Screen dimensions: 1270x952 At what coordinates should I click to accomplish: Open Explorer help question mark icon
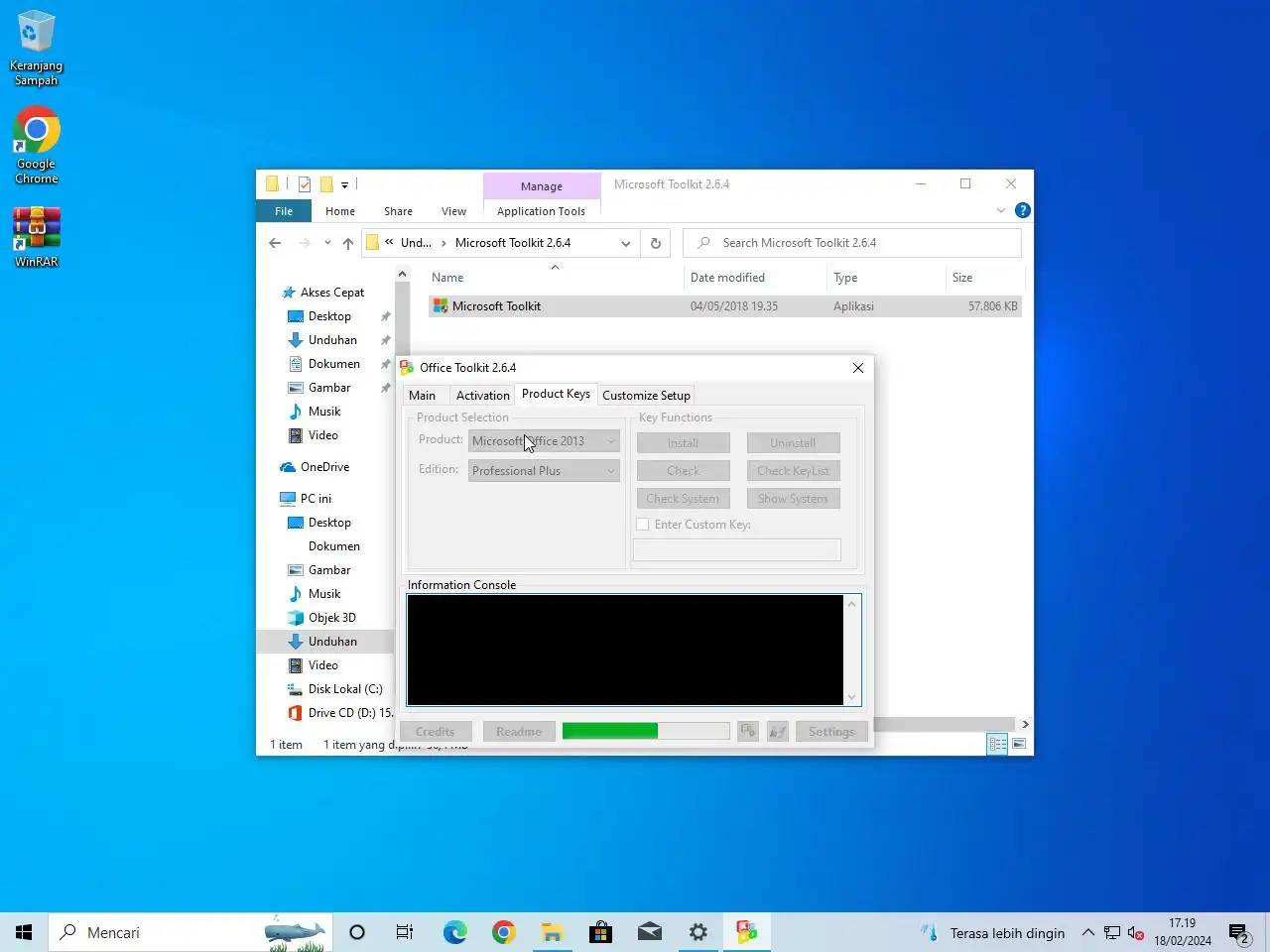click(x=1023, y=210)
